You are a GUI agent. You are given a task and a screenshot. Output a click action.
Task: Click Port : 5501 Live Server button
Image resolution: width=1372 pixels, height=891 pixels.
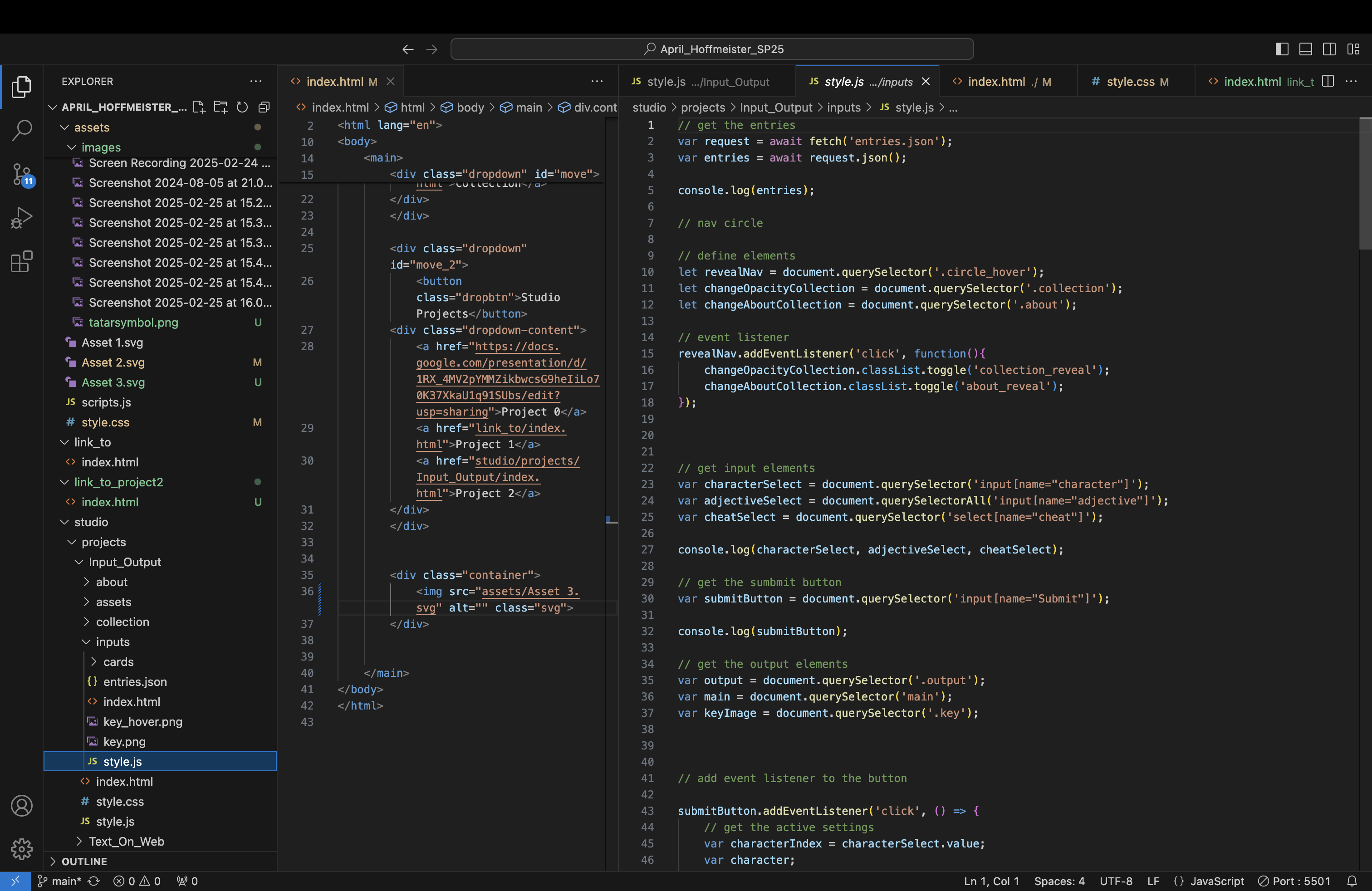(x=1294, y=881)
